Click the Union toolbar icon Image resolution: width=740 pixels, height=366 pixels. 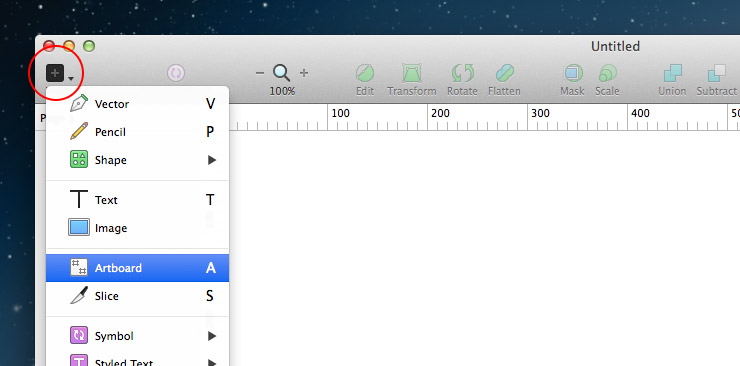tap(673, 74)
